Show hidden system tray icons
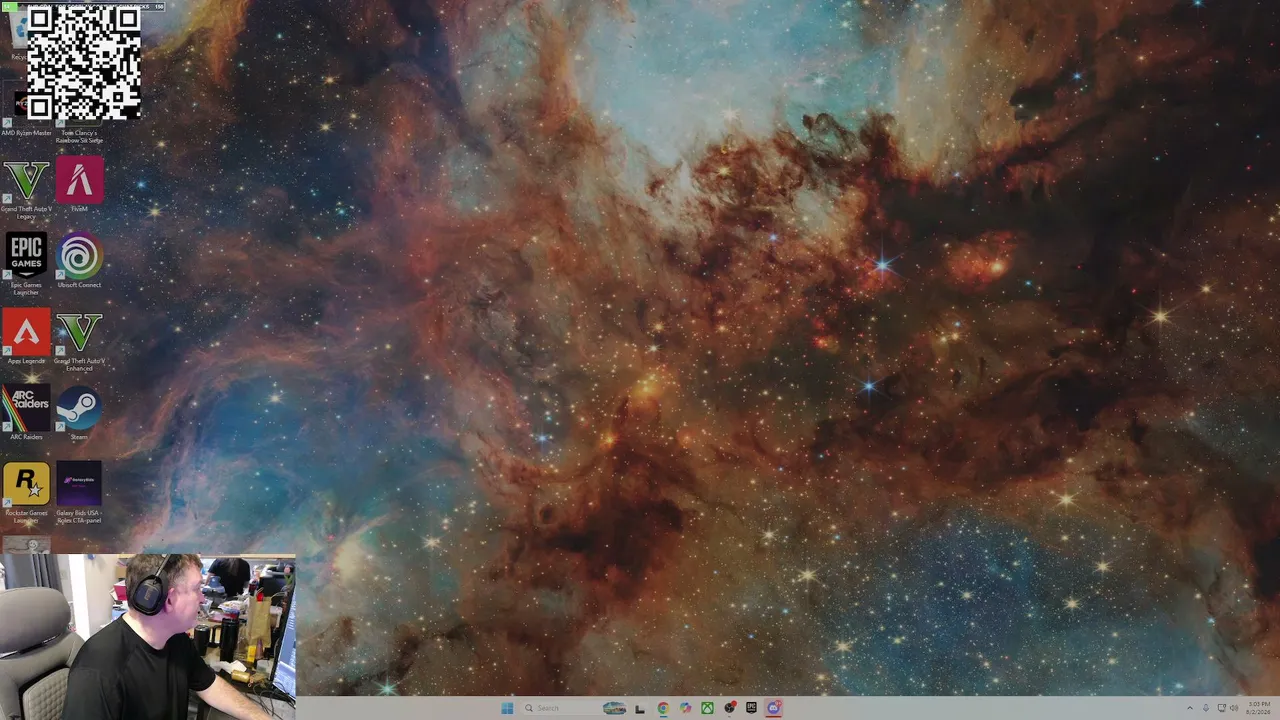 [x=1189, y=708]
